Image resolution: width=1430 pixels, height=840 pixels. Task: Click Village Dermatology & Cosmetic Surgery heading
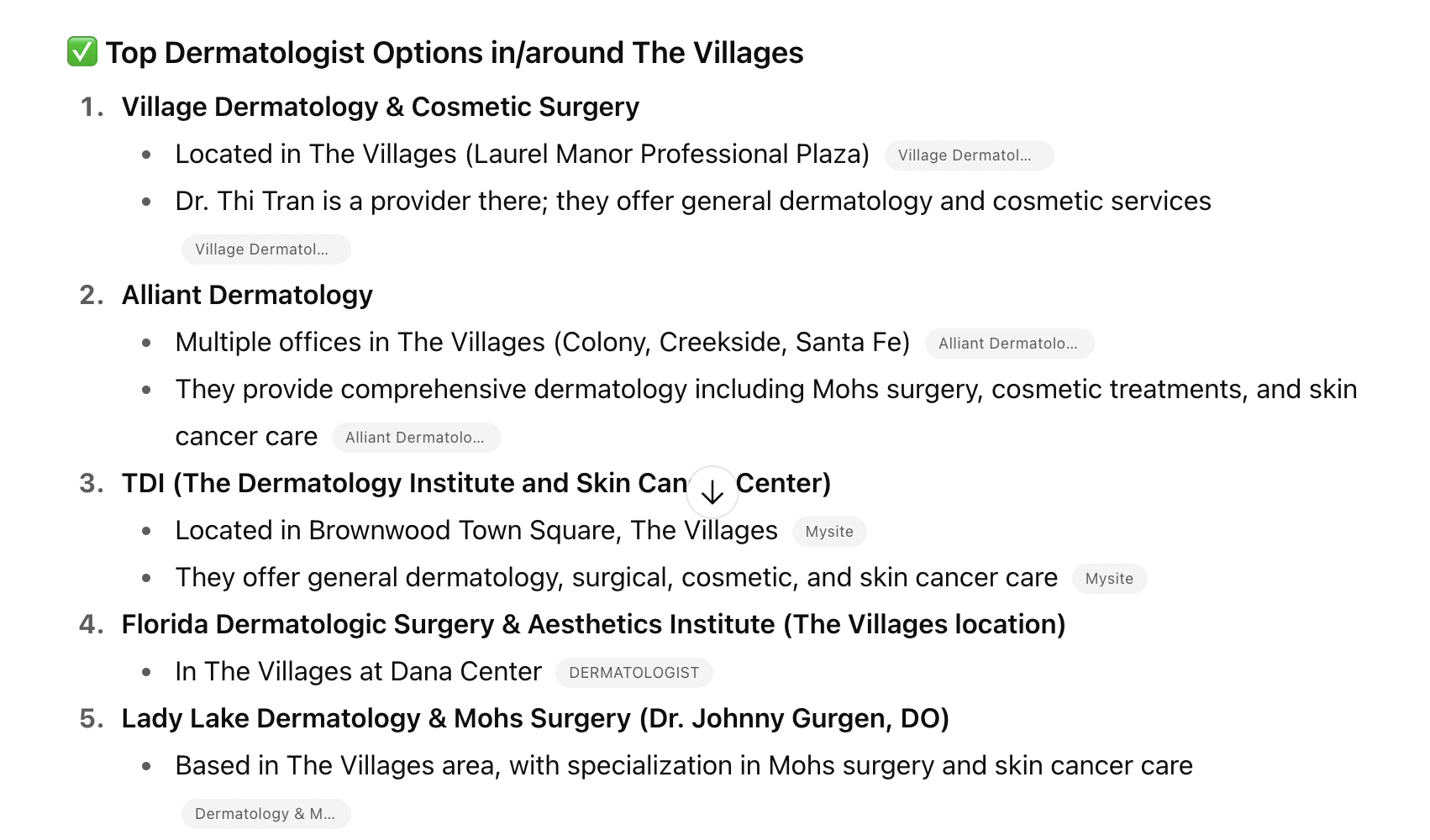(x=381, y=107)
